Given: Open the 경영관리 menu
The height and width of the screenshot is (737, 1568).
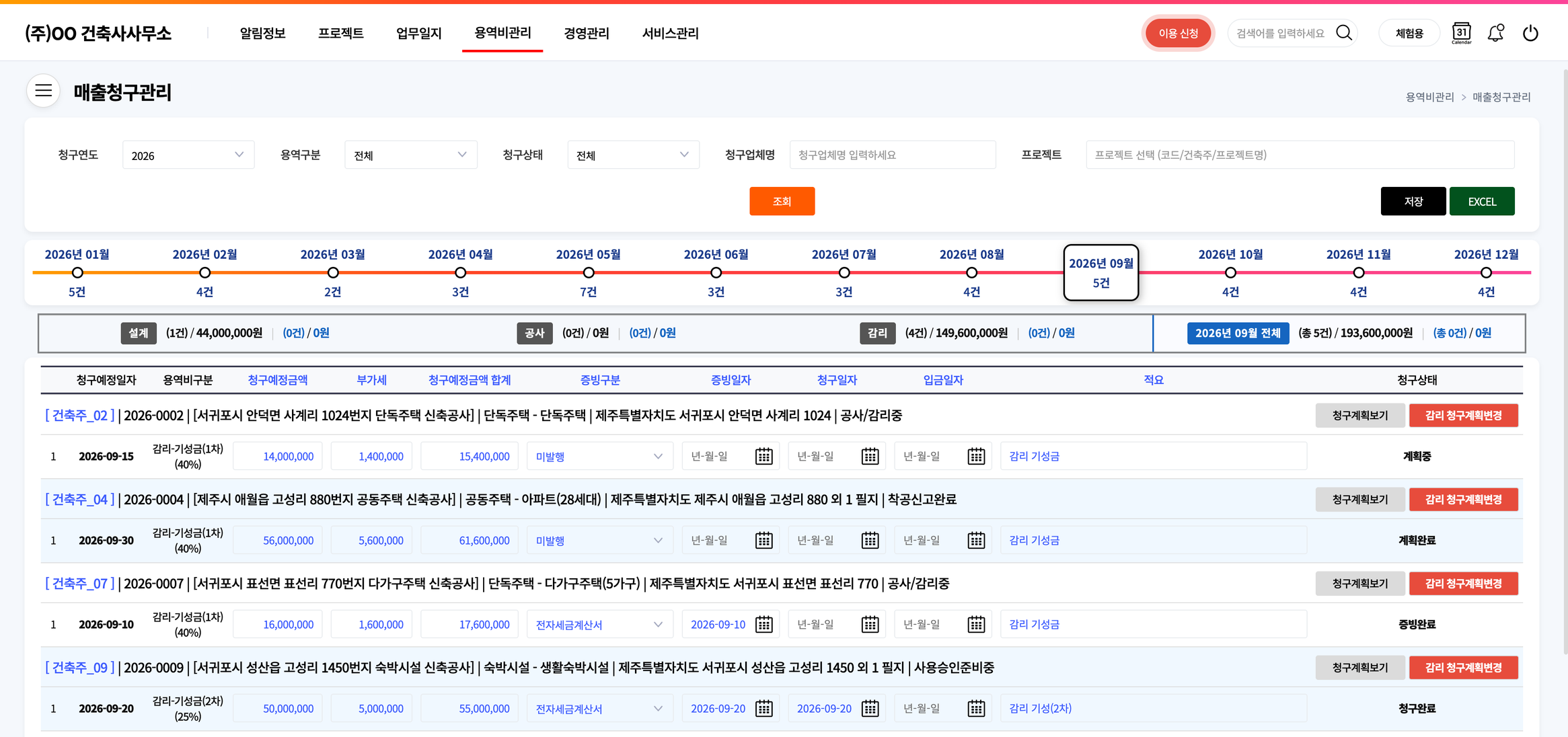Looking at the screenshot, I should [x=587, y=33].
